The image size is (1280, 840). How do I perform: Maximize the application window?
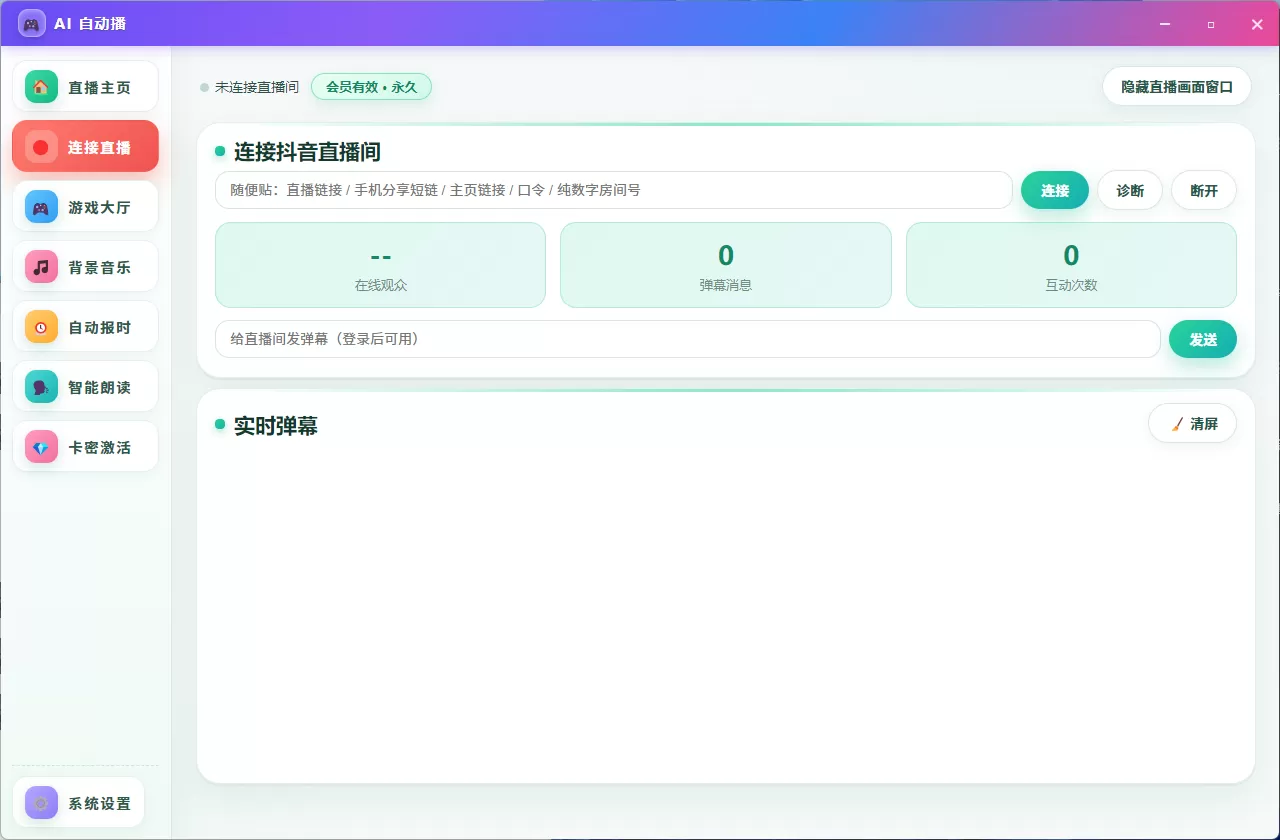(x=1211, y=24)
